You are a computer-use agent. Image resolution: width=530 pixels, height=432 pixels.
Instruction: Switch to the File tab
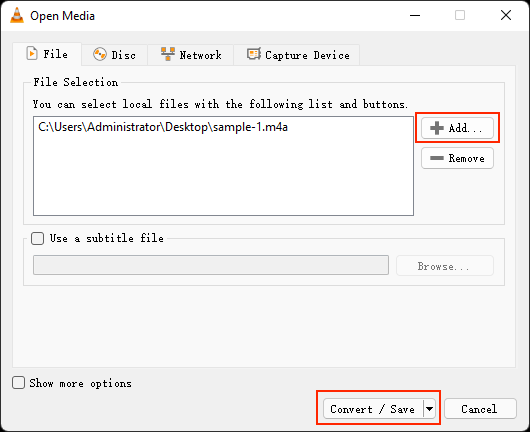(47, 54)
